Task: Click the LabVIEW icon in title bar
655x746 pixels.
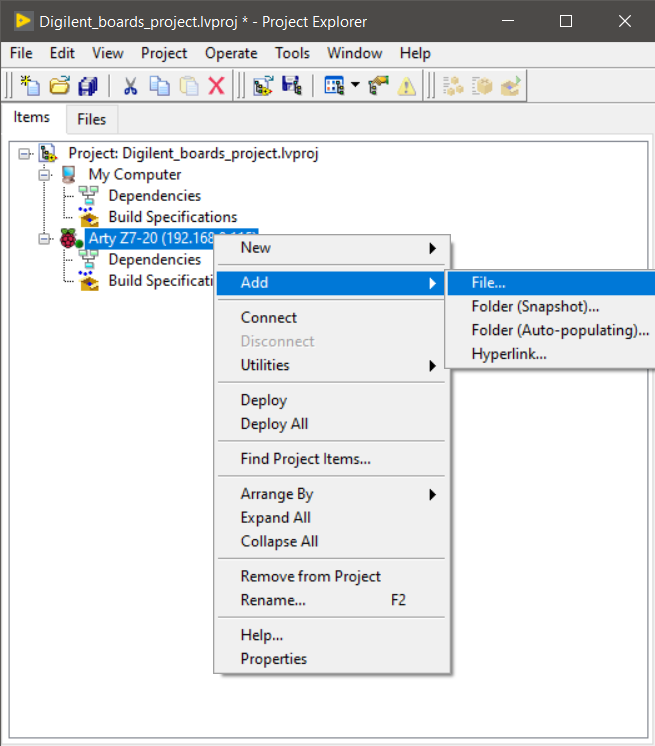Action: (x=23, y=21)
